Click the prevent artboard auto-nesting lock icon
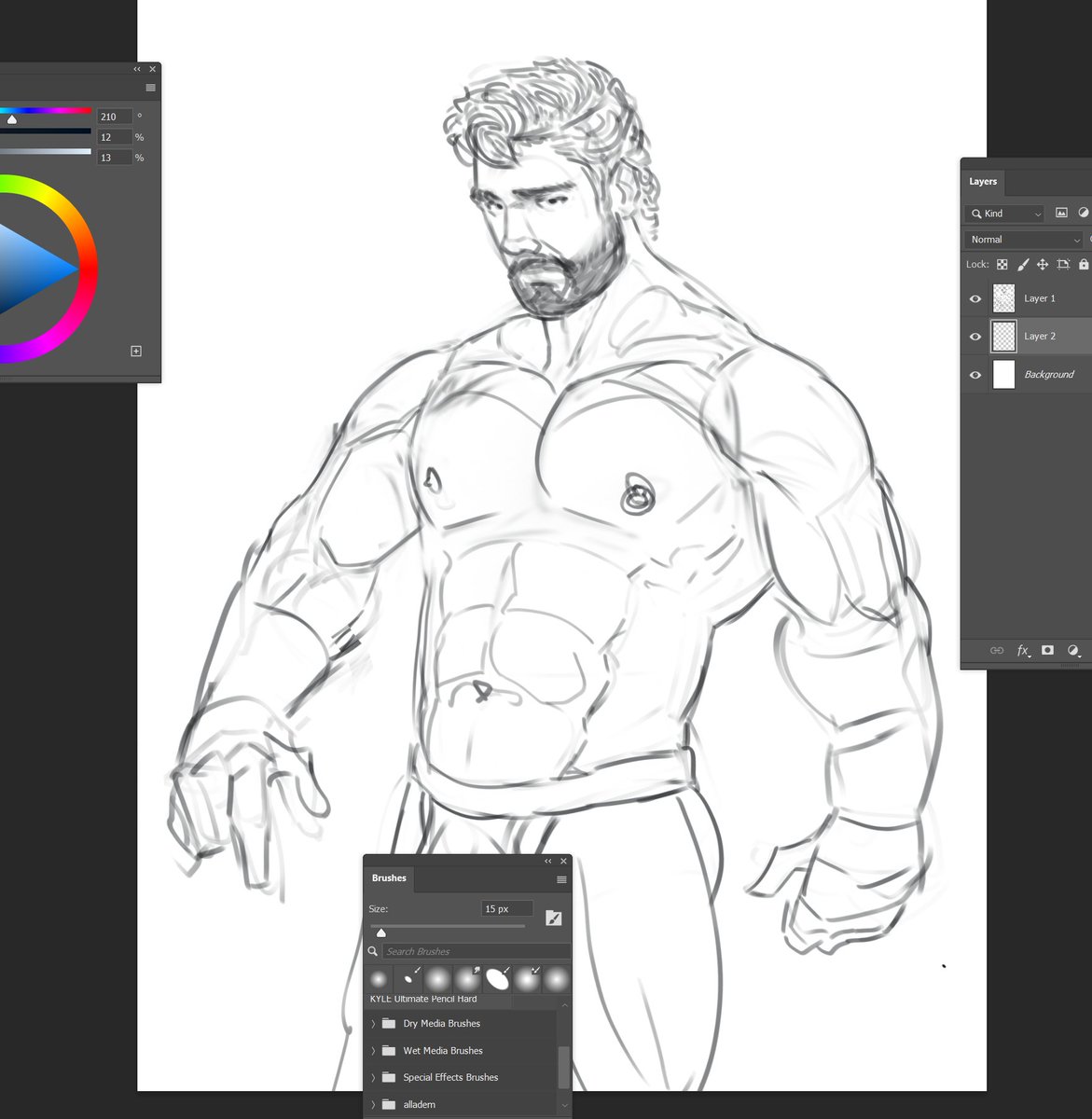The width and height of the screenshot is (1092, 1119). coord(1063,265)
